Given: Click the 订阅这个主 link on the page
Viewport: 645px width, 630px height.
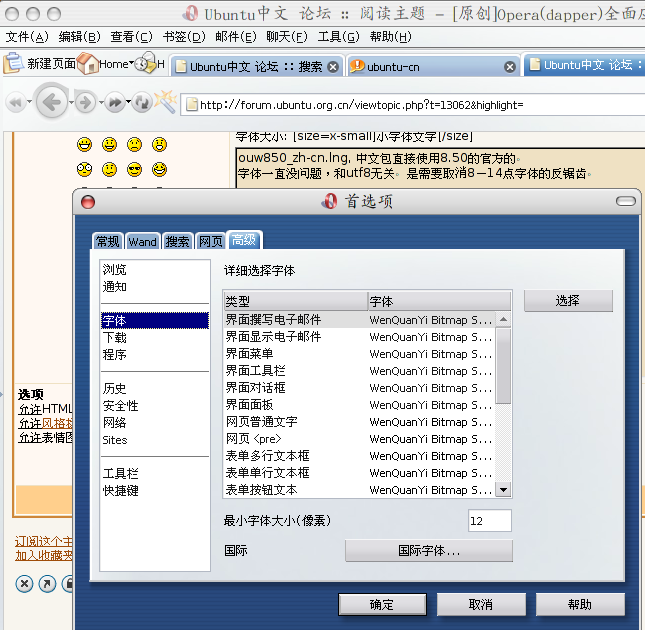Looking at the screenshot, I should click(44, 541).
